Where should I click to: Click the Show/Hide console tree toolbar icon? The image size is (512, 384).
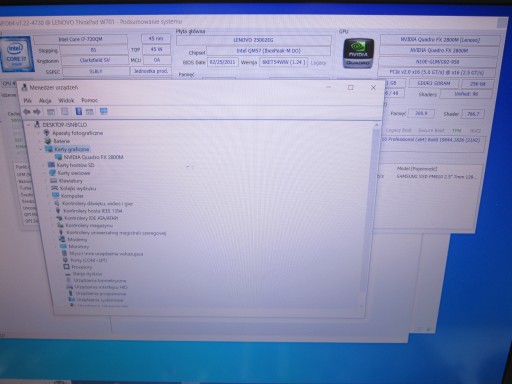(x=51, y=112)
